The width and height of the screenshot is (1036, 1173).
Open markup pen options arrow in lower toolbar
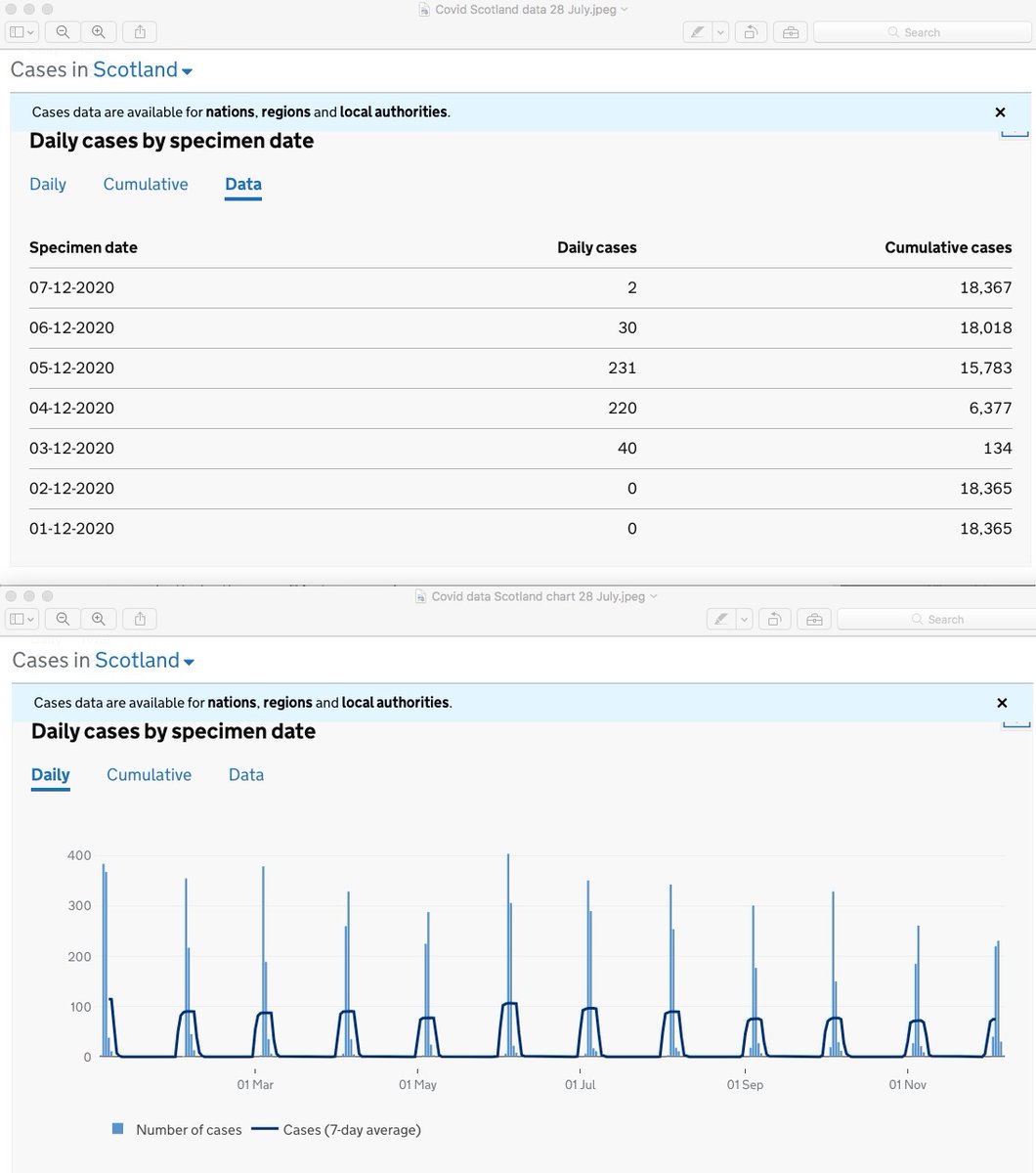click(x=745, y=619)
